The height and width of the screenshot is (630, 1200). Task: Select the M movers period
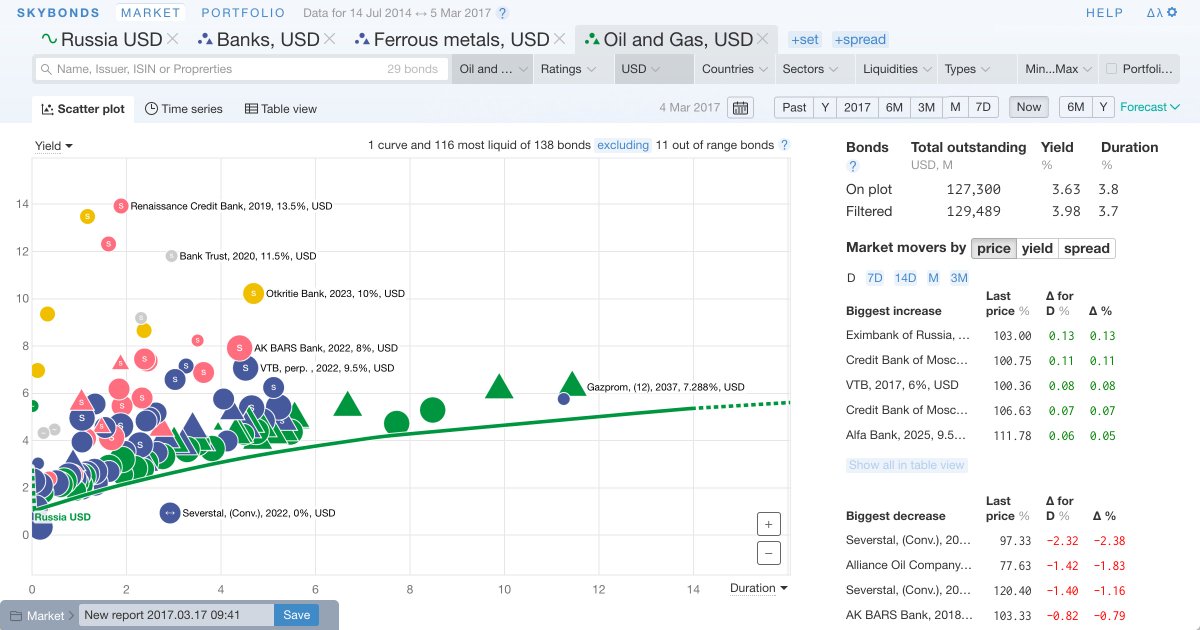933,278
